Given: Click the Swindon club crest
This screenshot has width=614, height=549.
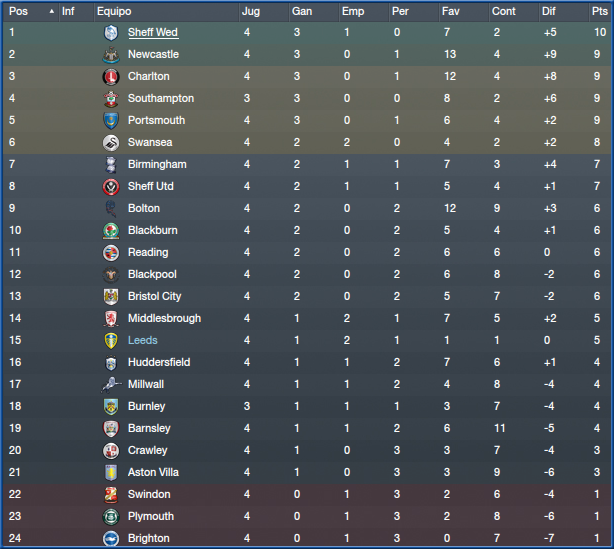Looking at the screenshot, I should (111, 494).
